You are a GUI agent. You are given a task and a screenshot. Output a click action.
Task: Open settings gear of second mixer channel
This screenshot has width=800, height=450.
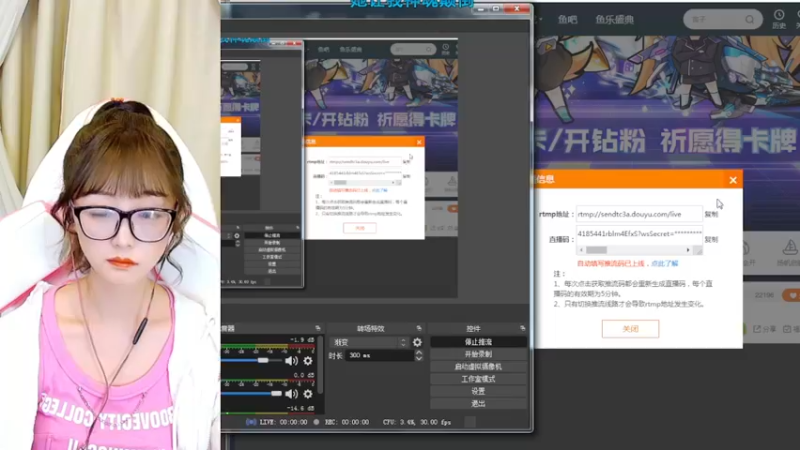(308, 394)
